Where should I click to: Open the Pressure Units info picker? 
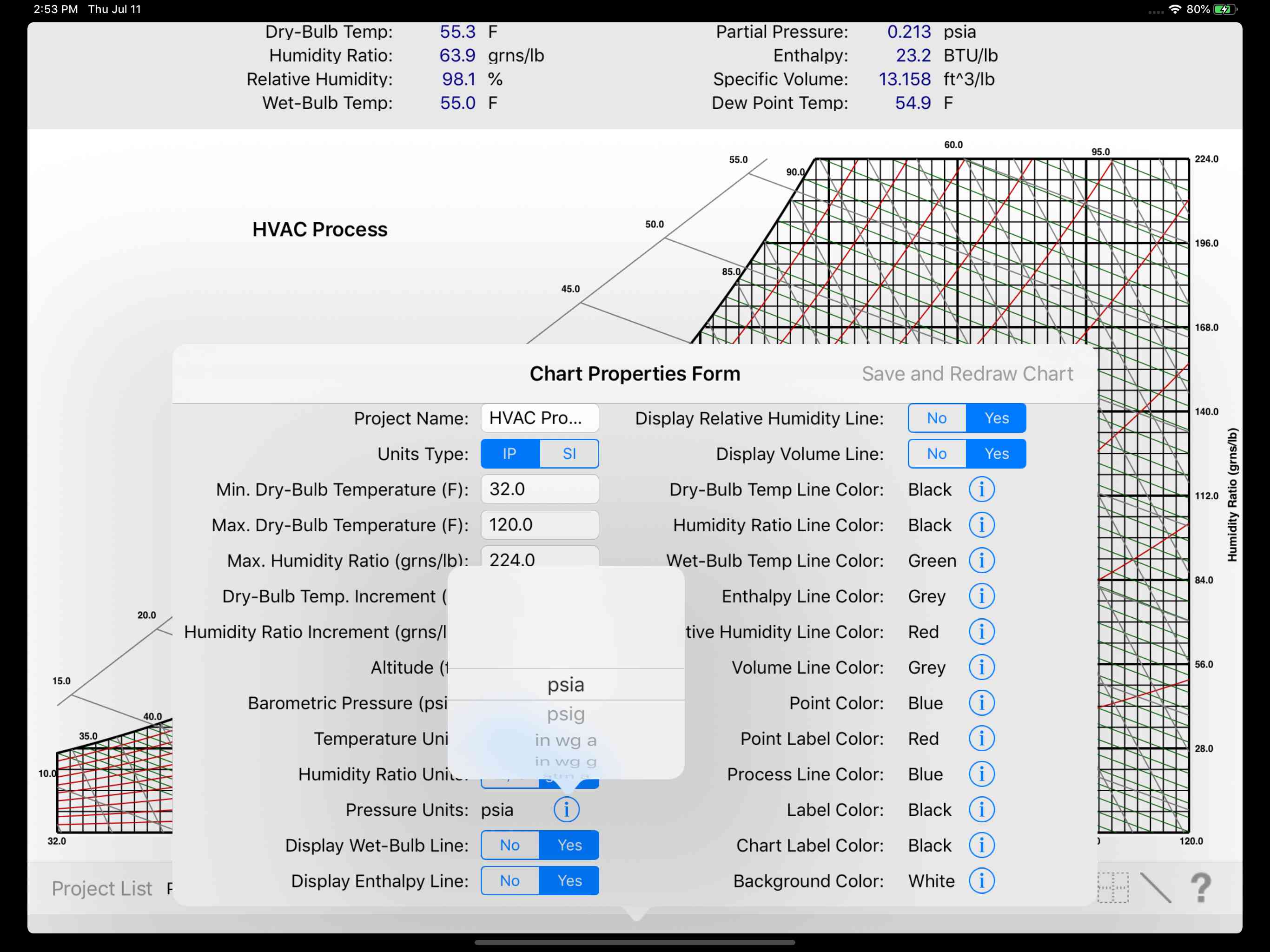566,810
